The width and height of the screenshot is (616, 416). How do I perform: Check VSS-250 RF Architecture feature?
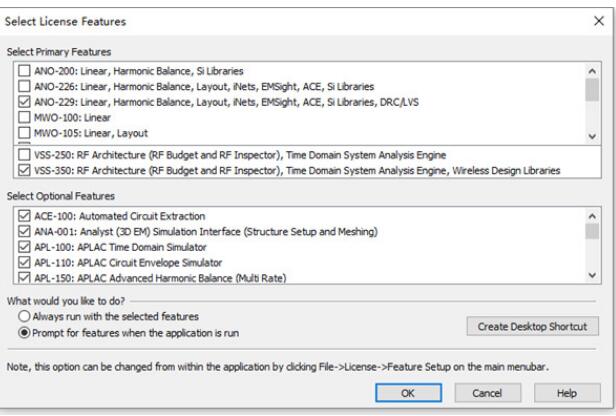[x=24, y=155]
